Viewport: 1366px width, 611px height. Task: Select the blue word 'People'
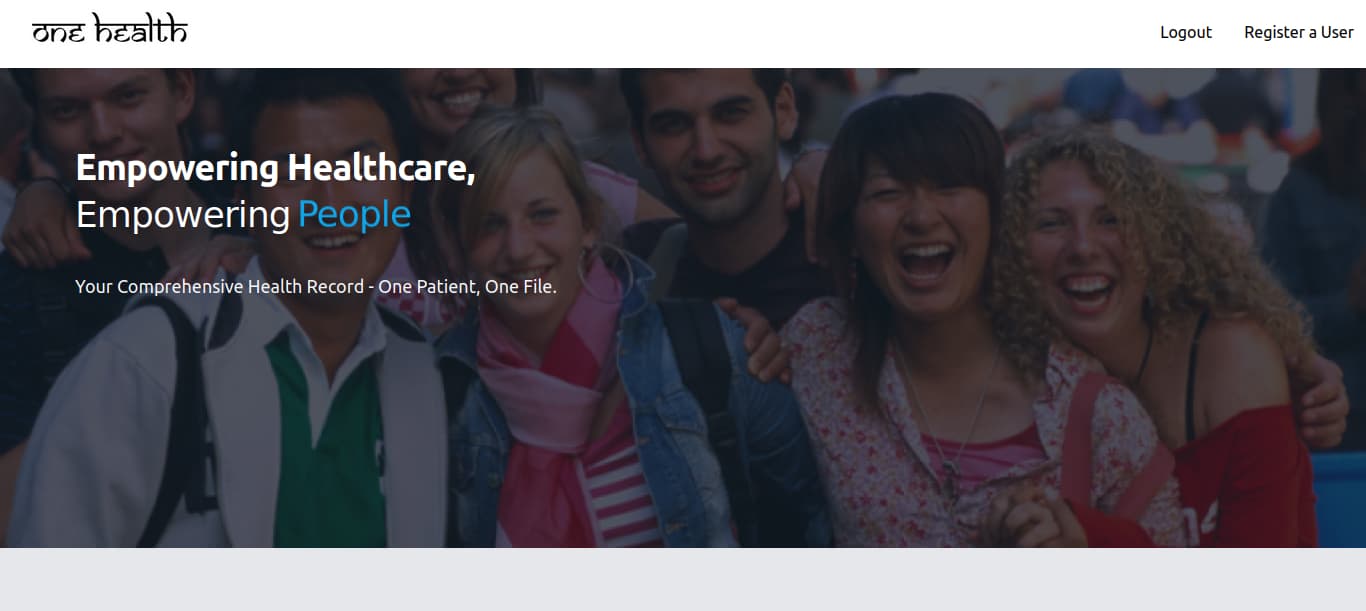(354, 214)
